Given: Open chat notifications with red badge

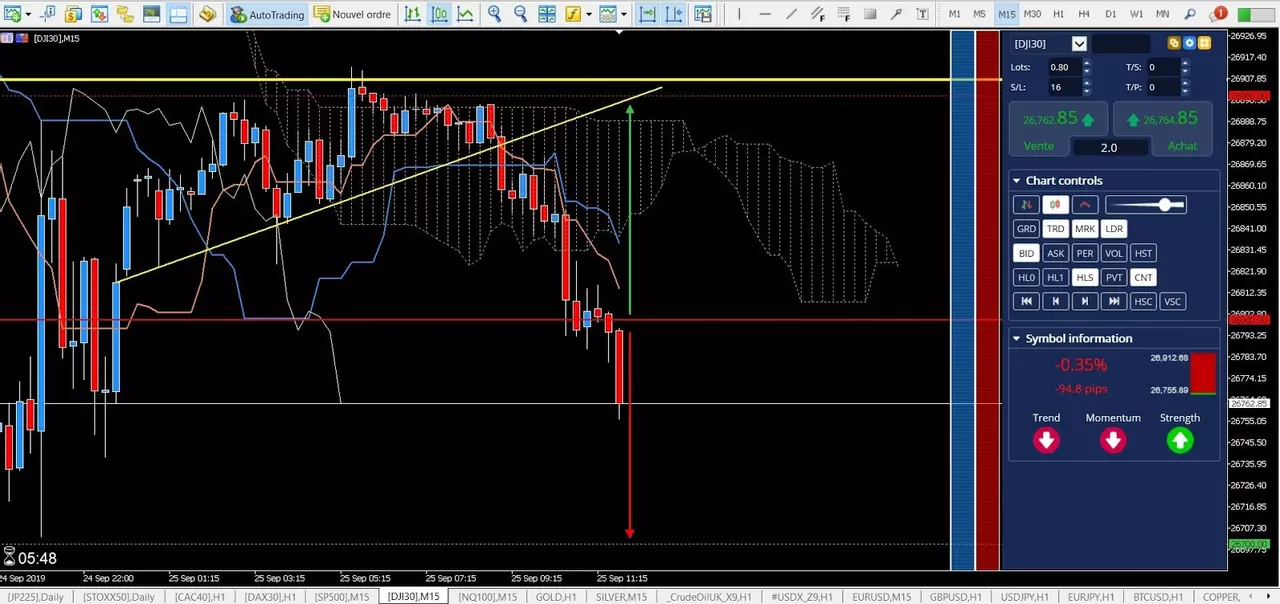Looking at the screenshot, I should click(x=1216, y=14).
